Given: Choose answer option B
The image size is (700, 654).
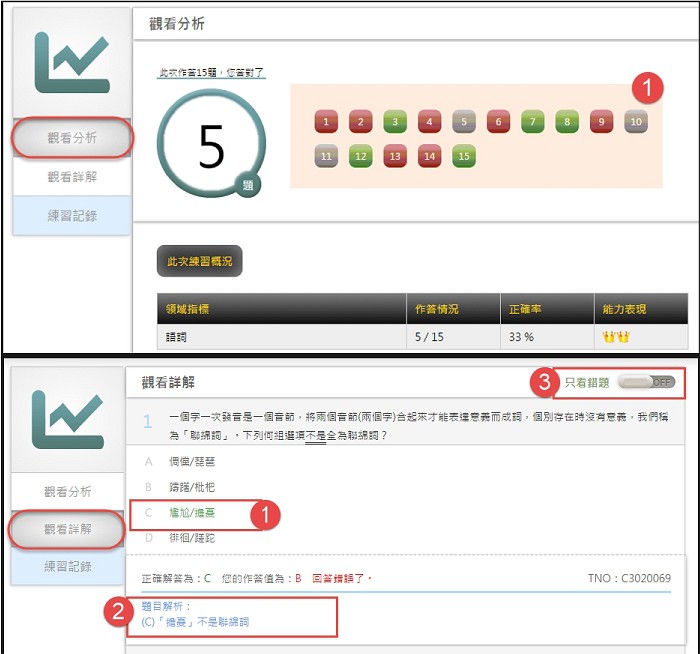Looking at the screenshot, I should pyautogui.click(x=192, y=487).
